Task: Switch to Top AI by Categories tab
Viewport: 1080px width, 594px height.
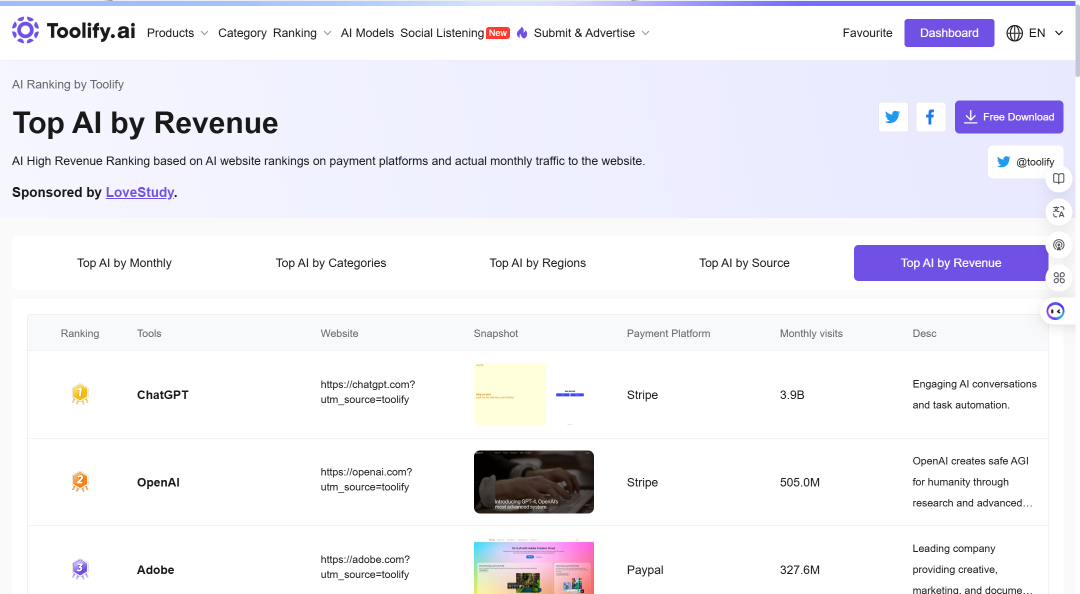Action: coord(331,263)
